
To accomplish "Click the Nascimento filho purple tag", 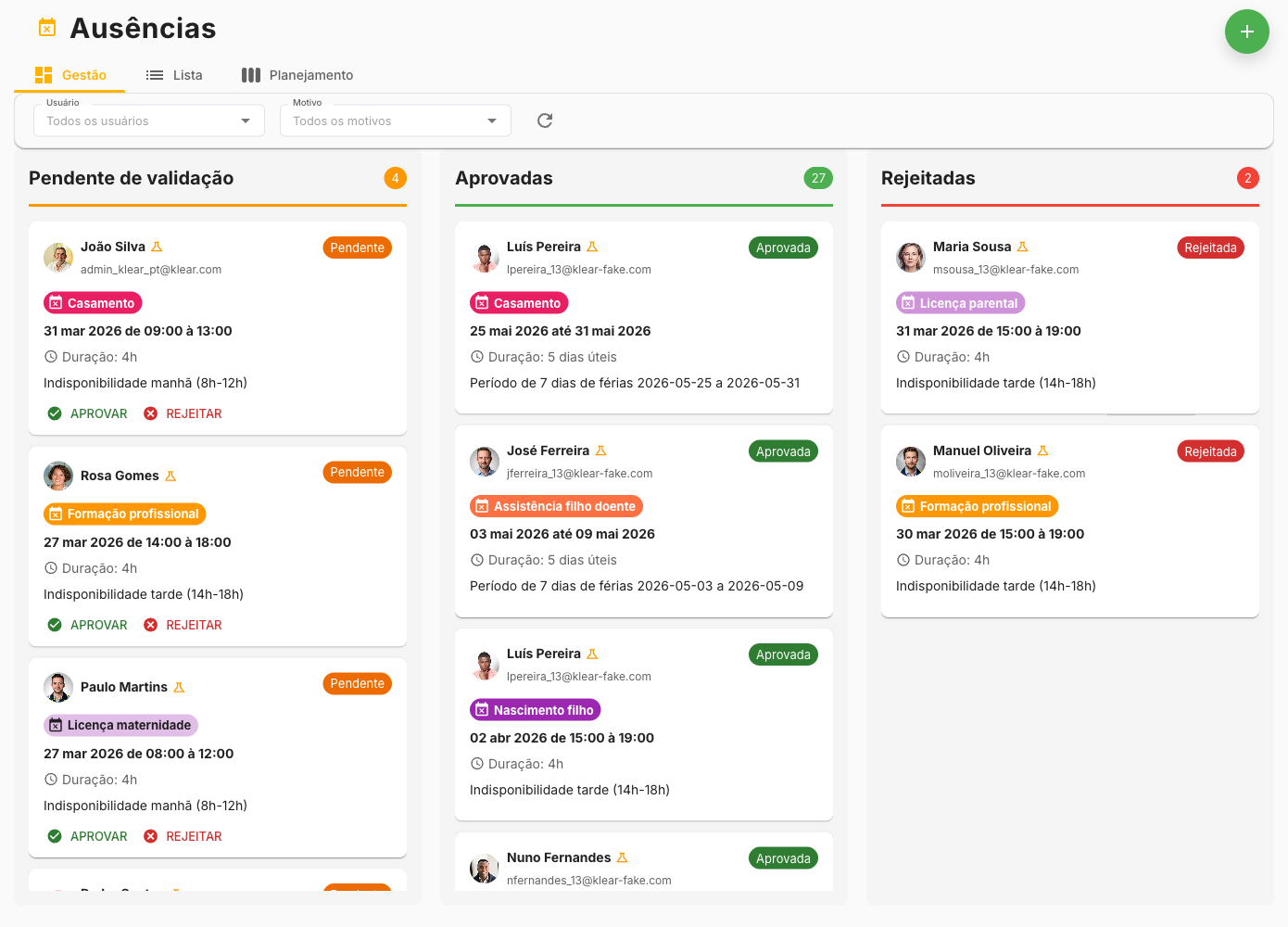I will (x=535, y=710).
